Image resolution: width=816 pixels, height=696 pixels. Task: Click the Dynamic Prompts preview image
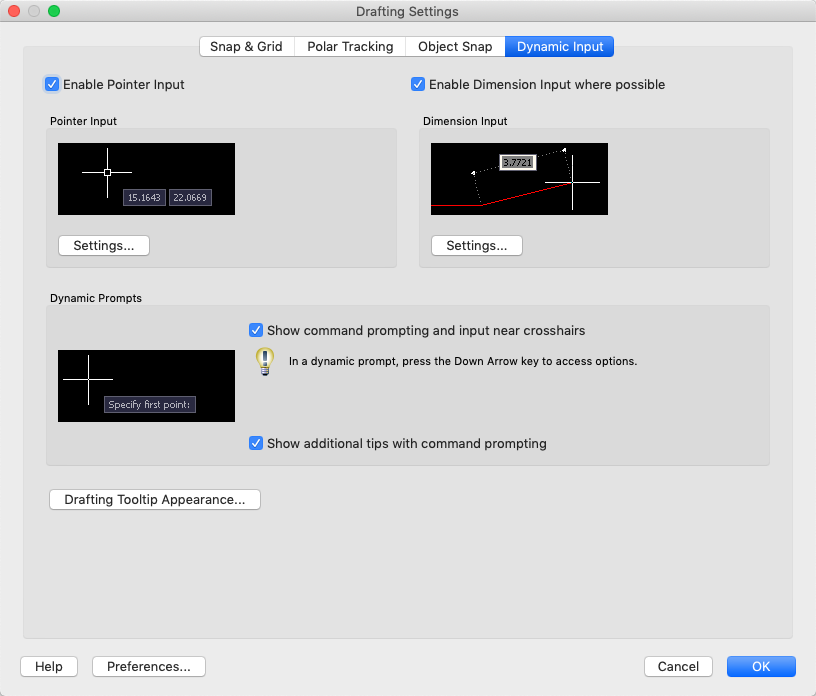[x=146, y=386]
